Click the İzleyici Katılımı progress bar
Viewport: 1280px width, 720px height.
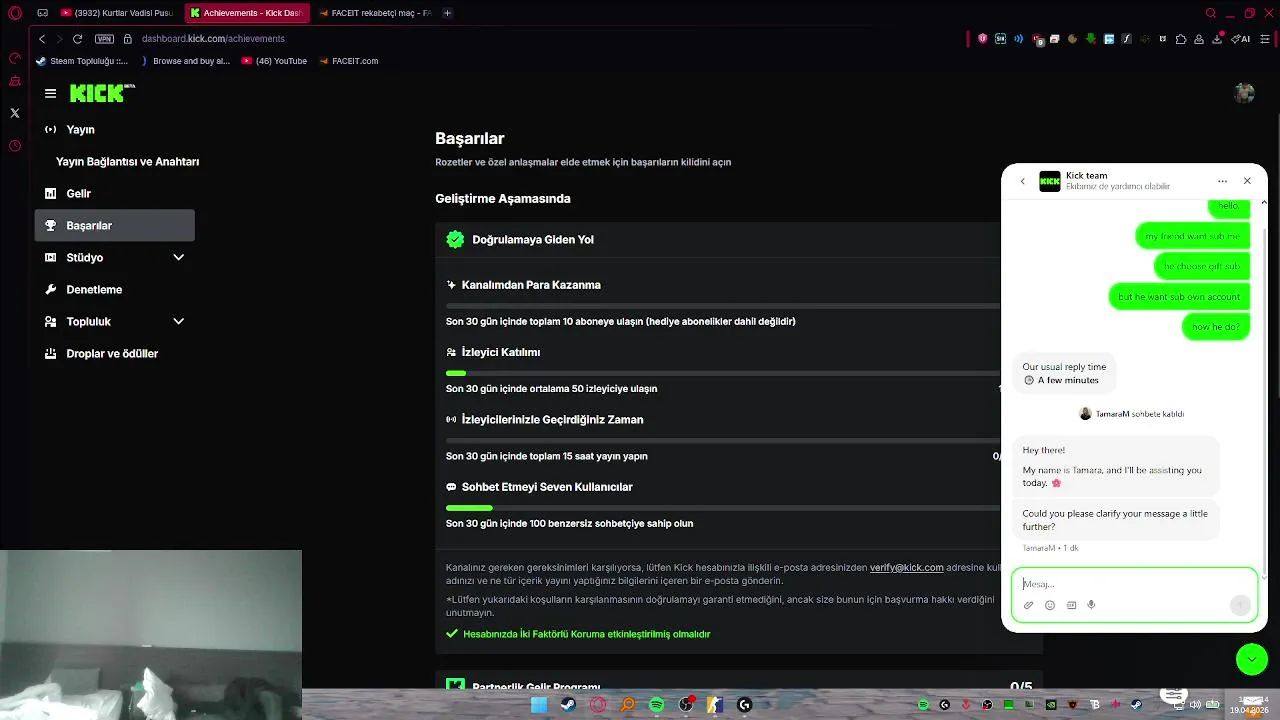click(722, 373)
